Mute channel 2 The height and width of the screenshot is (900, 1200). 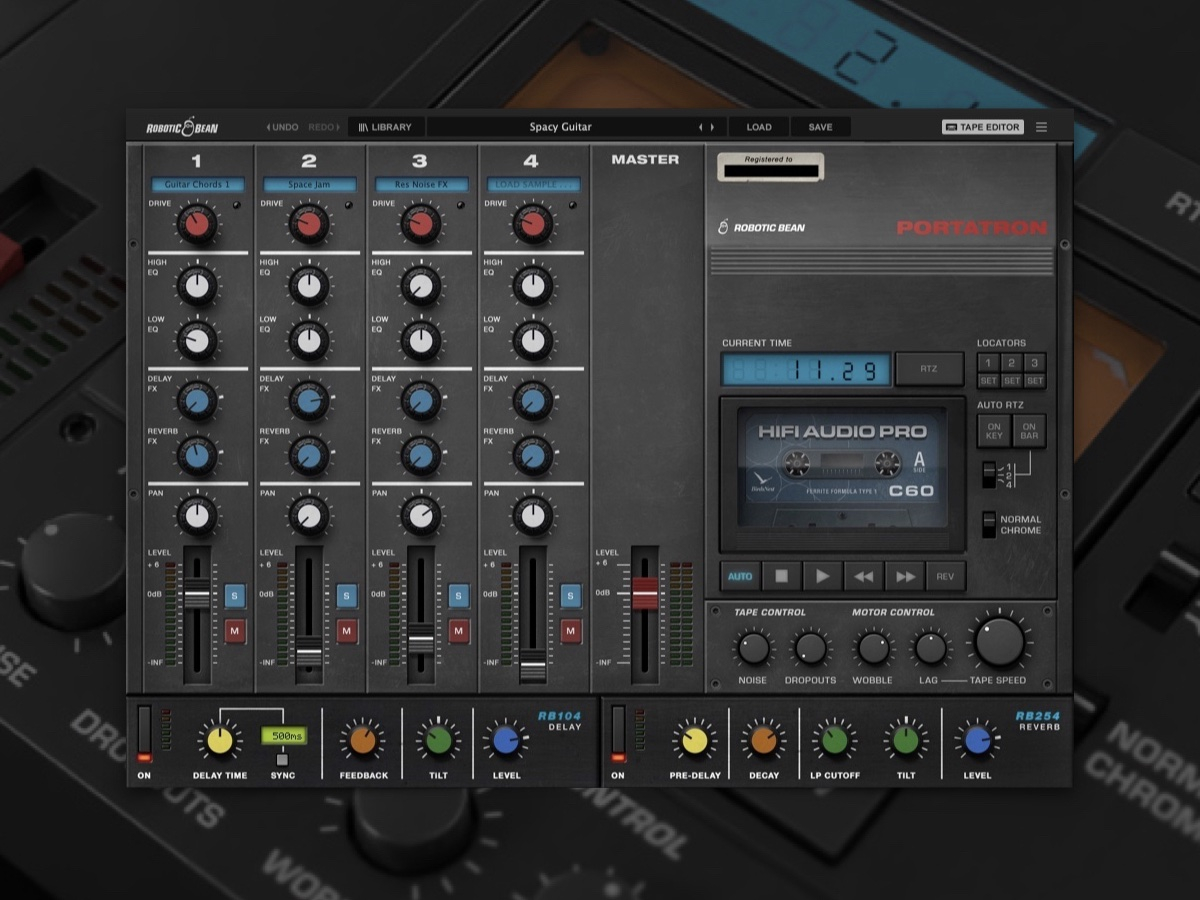(x=347, y=631)
